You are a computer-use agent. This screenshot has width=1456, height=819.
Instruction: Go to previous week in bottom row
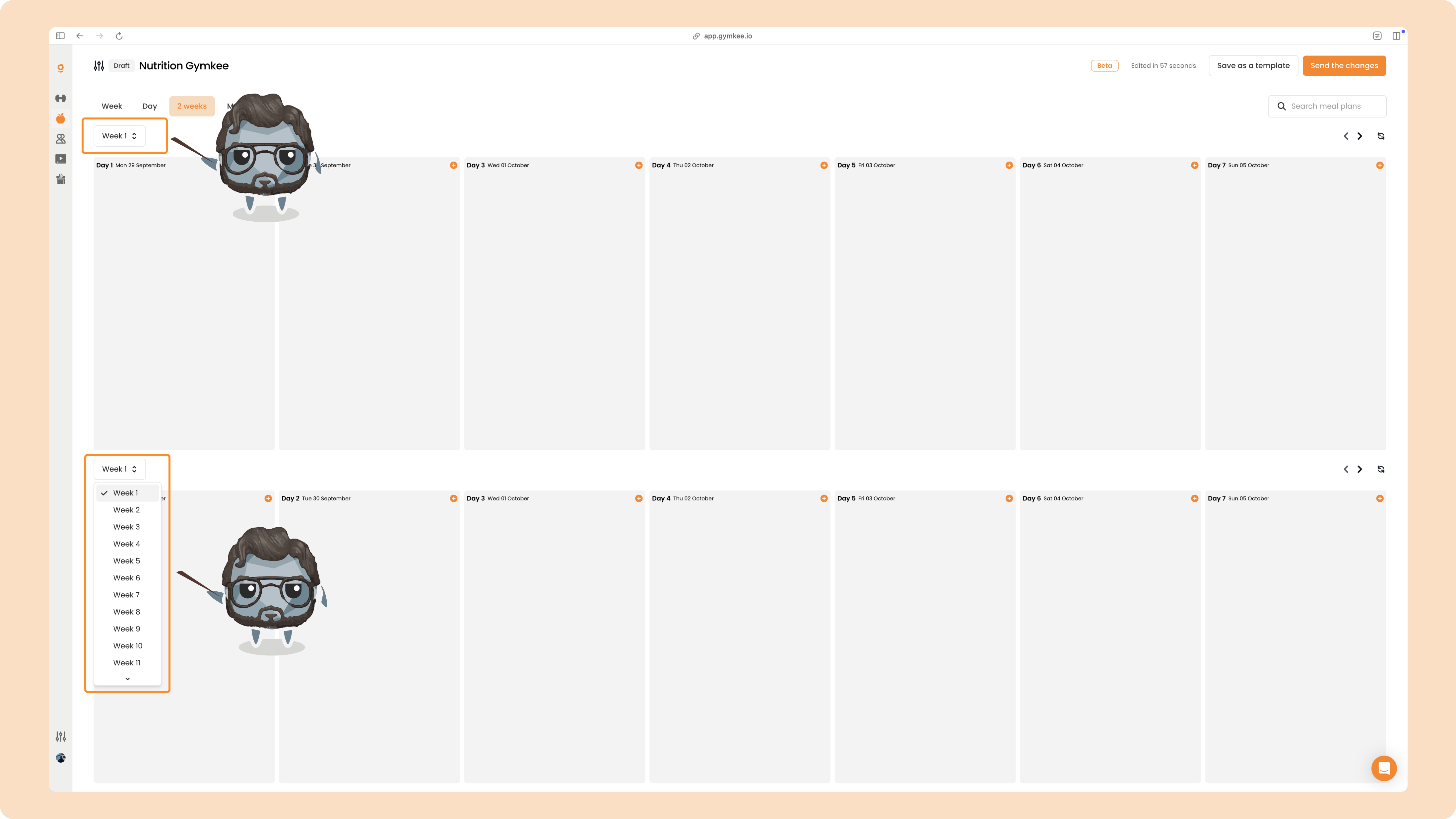coord(1346,469)
